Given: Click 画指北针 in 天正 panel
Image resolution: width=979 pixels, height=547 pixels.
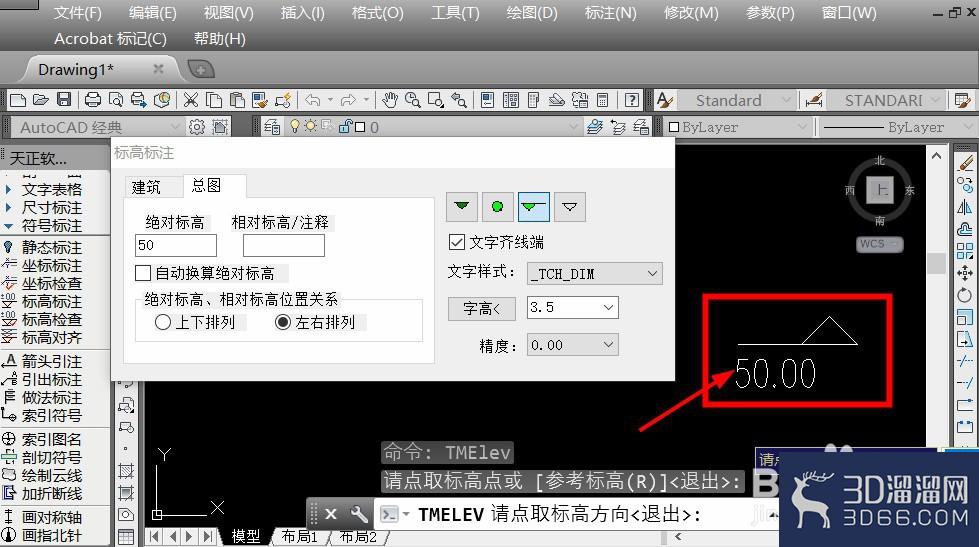Looking at the screenshot, I should [52, 536].
